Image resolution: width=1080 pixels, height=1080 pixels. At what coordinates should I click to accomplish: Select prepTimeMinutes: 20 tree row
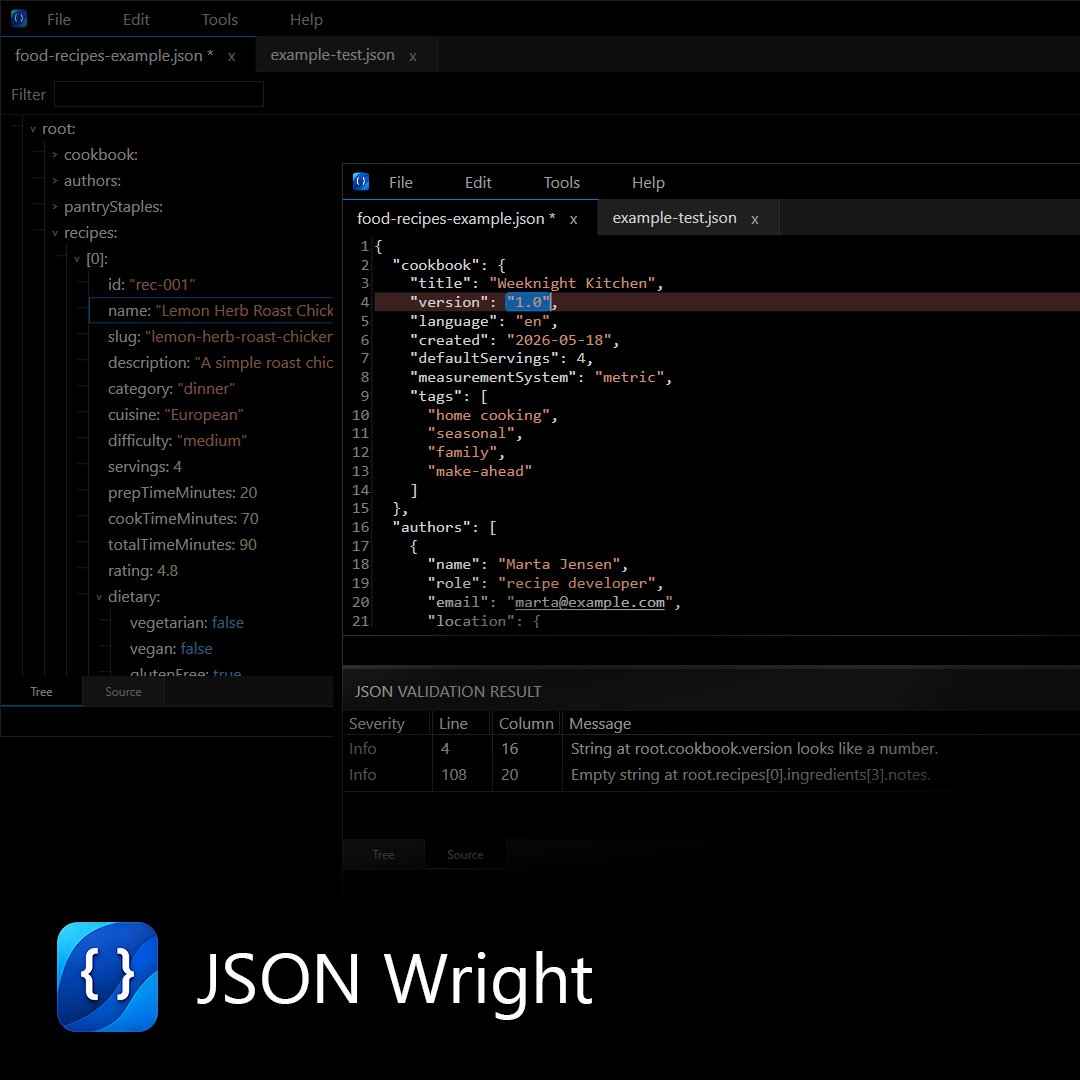click(182, 493)
